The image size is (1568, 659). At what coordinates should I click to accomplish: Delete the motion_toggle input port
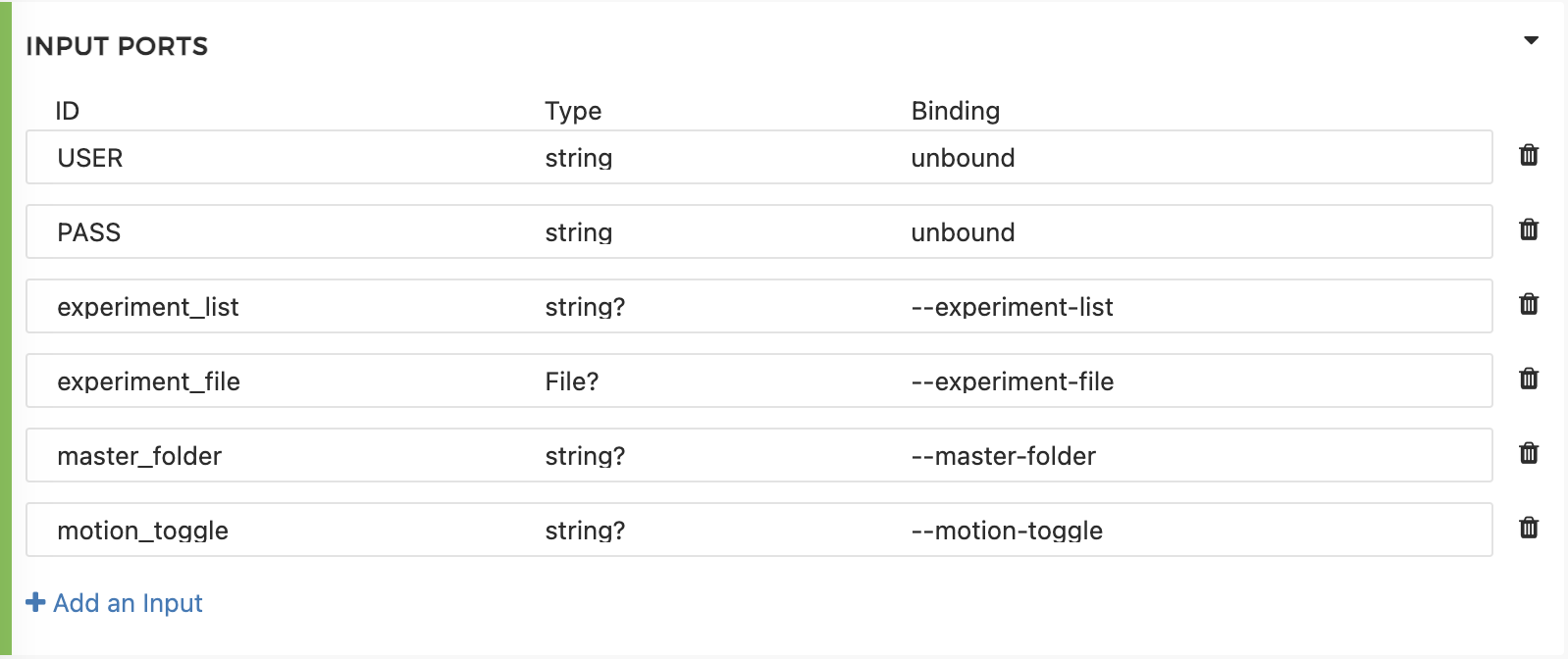(x=1528, y=528)
